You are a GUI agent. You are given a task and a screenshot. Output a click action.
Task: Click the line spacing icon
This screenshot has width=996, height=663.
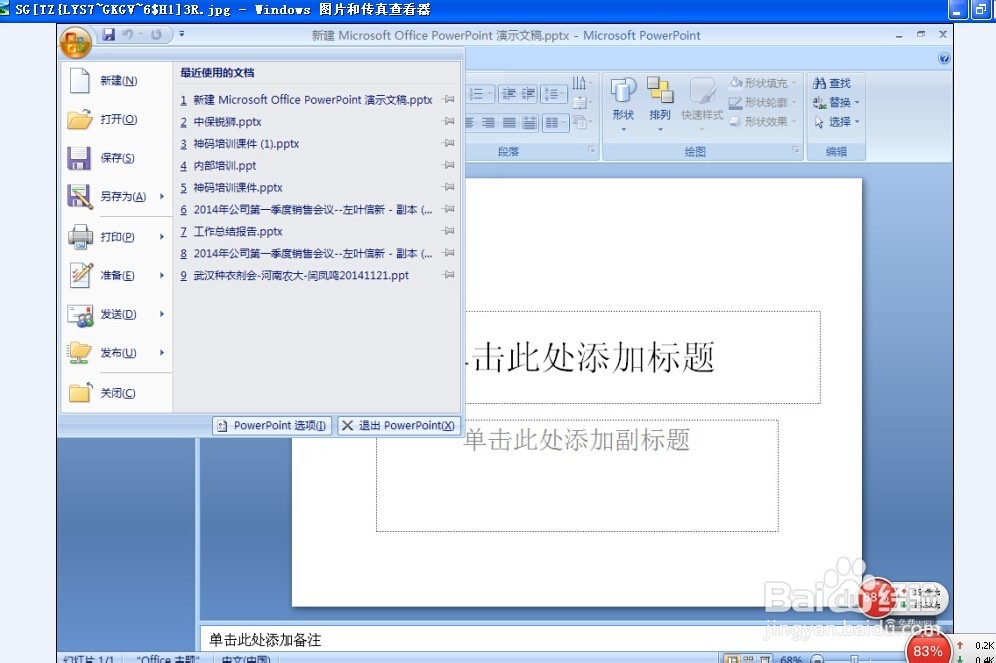click(551, 94)
